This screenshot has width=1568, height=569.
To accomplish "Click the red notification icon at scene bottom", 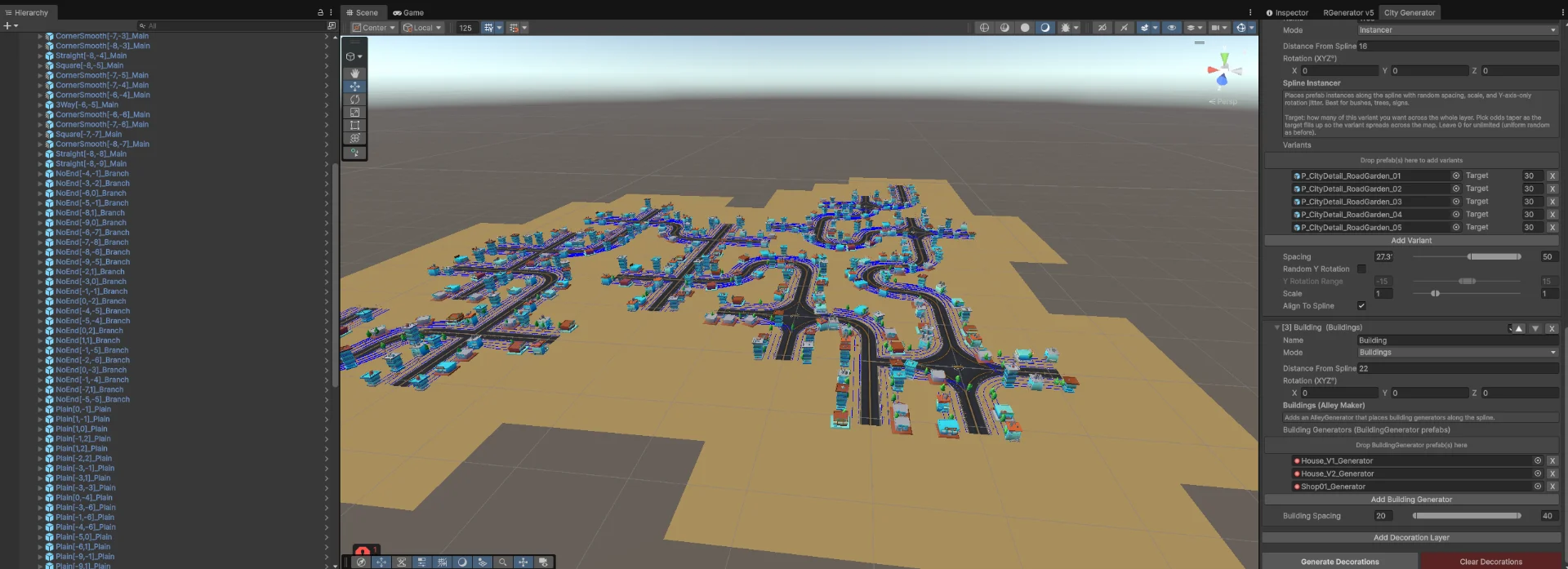I will click(x=363, y=552).
